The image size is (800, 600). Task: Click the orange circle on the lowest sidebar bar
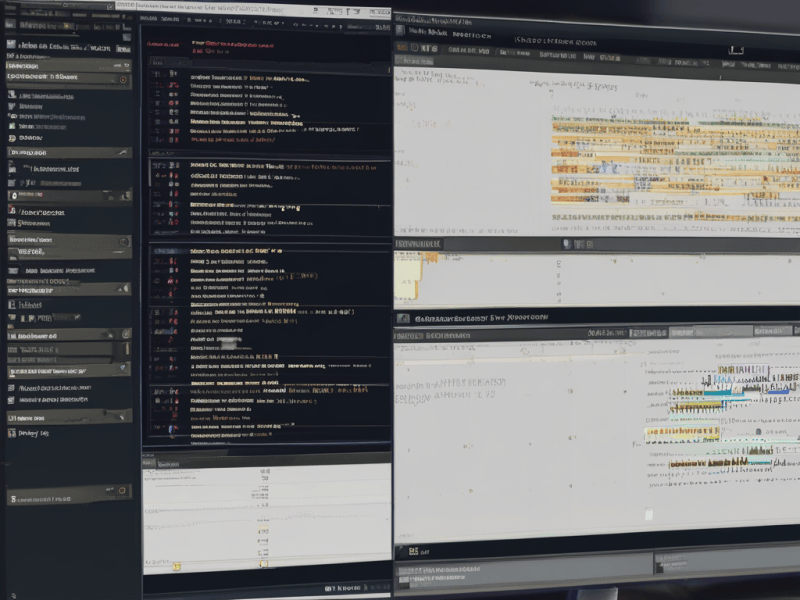coord(122,491)
